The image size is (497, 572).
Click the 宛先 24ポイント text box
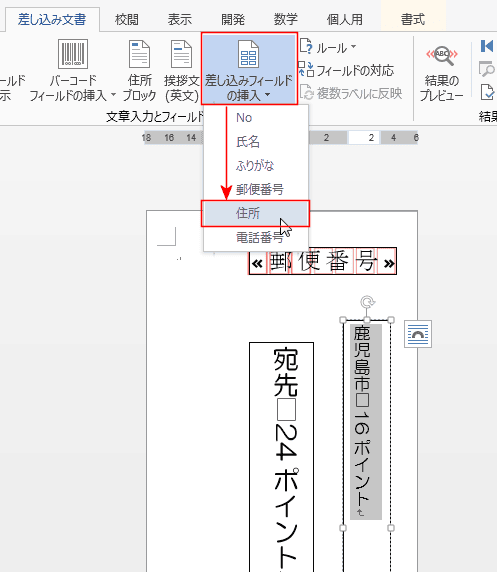(281, 456)
